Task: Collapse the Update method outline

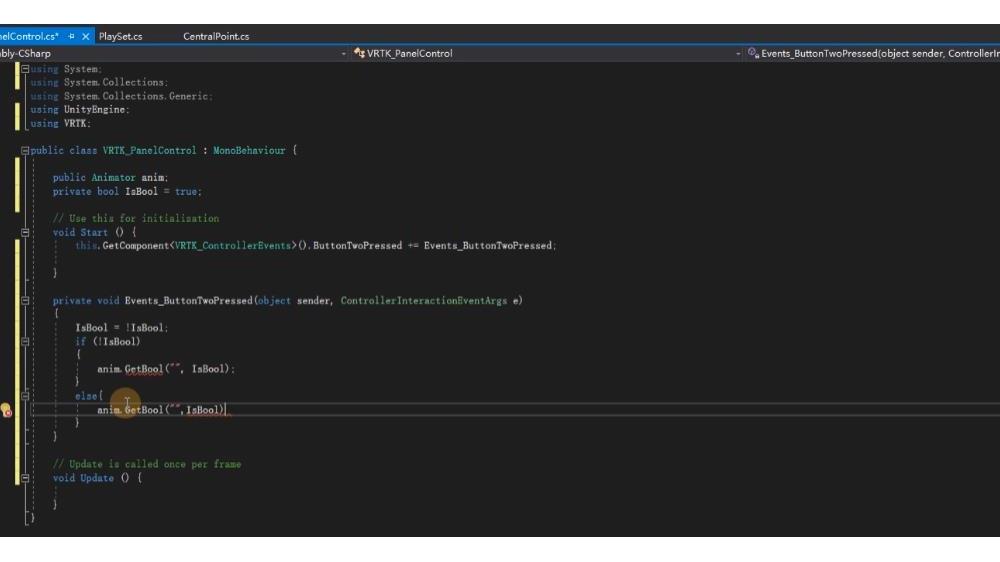Action: click(x=25, y=478)
